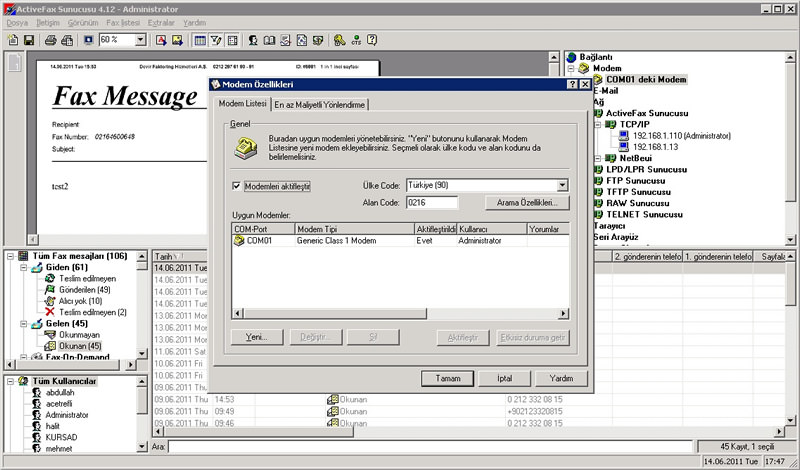Collapse the NetBeui tree node
The image size is (800, 470).
point(598,158)
